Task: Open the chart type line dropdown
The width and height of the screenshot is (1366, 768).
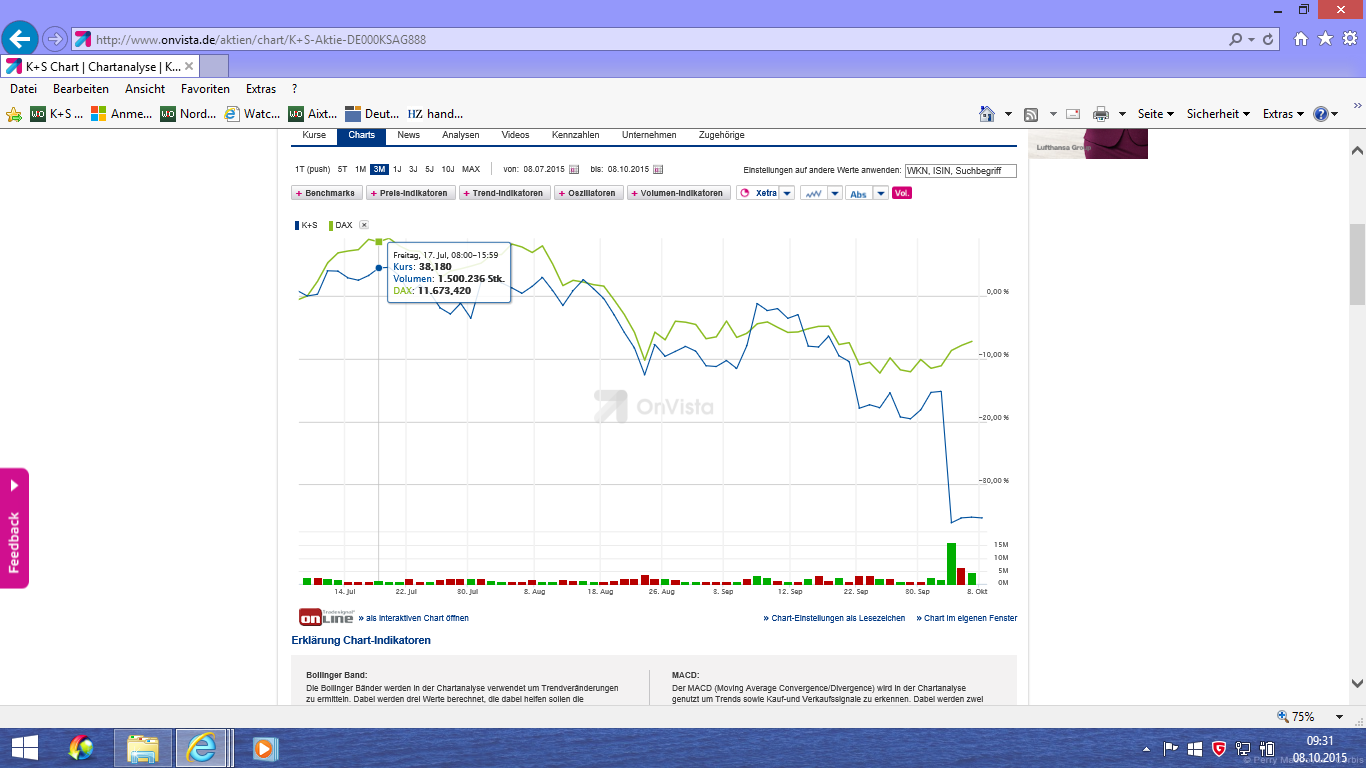Action: (x=835, y=193)
